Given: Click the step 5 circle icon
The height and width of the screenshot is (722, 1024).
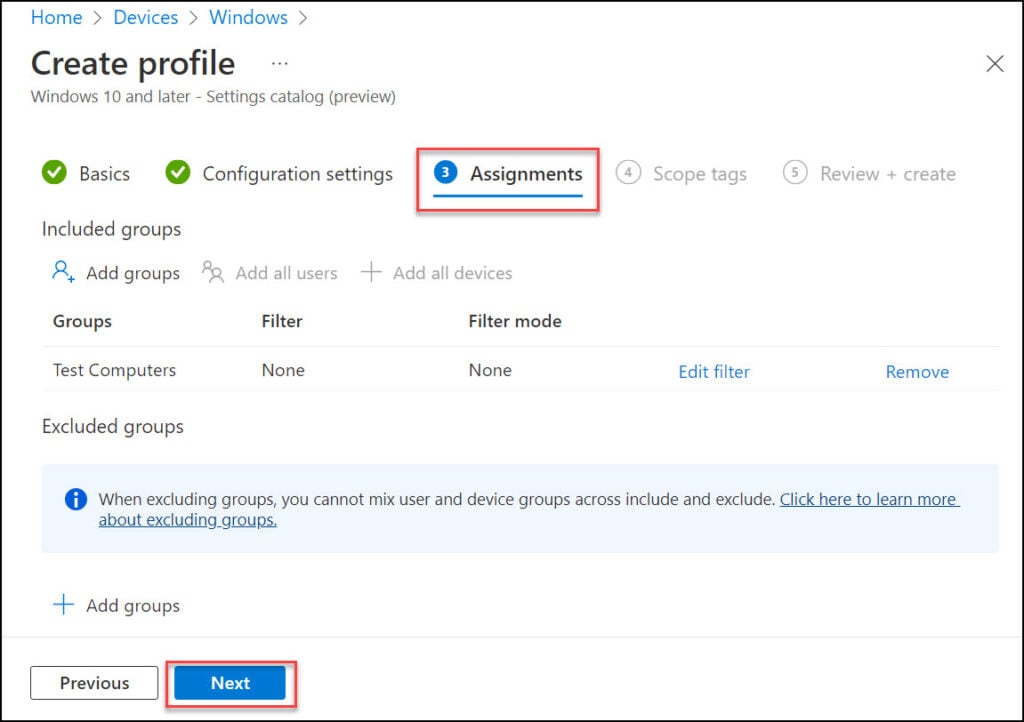Looking at the screenshot, I should click(795, 172).
